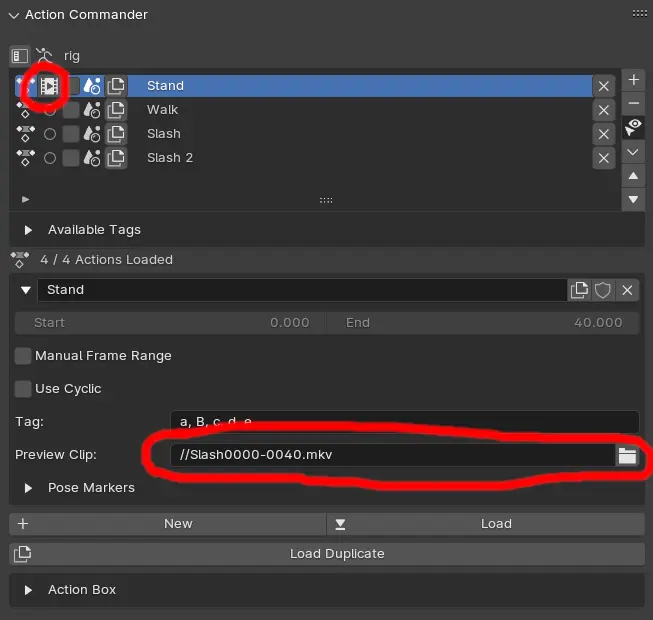Image resolution: width=653 pixels, height=620 pixels.
Task: Select the radio button on the Walk row
Action: click(x=49, y=110)
